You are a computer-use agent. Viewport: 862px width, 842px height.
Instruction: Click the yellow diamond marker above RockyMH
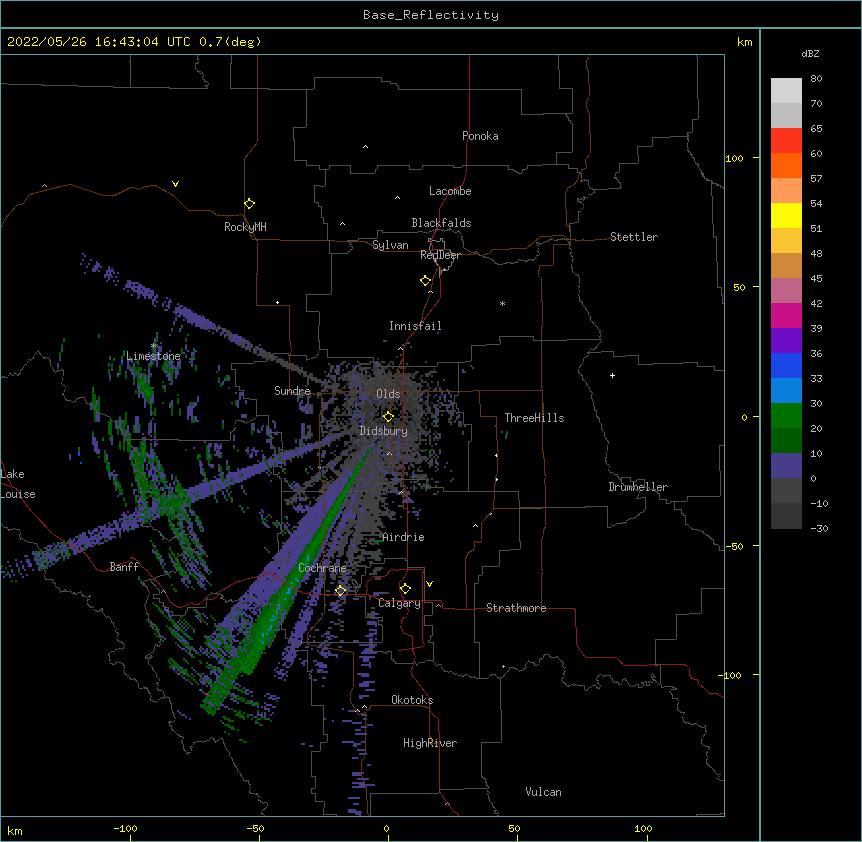(x=250, y=204)
